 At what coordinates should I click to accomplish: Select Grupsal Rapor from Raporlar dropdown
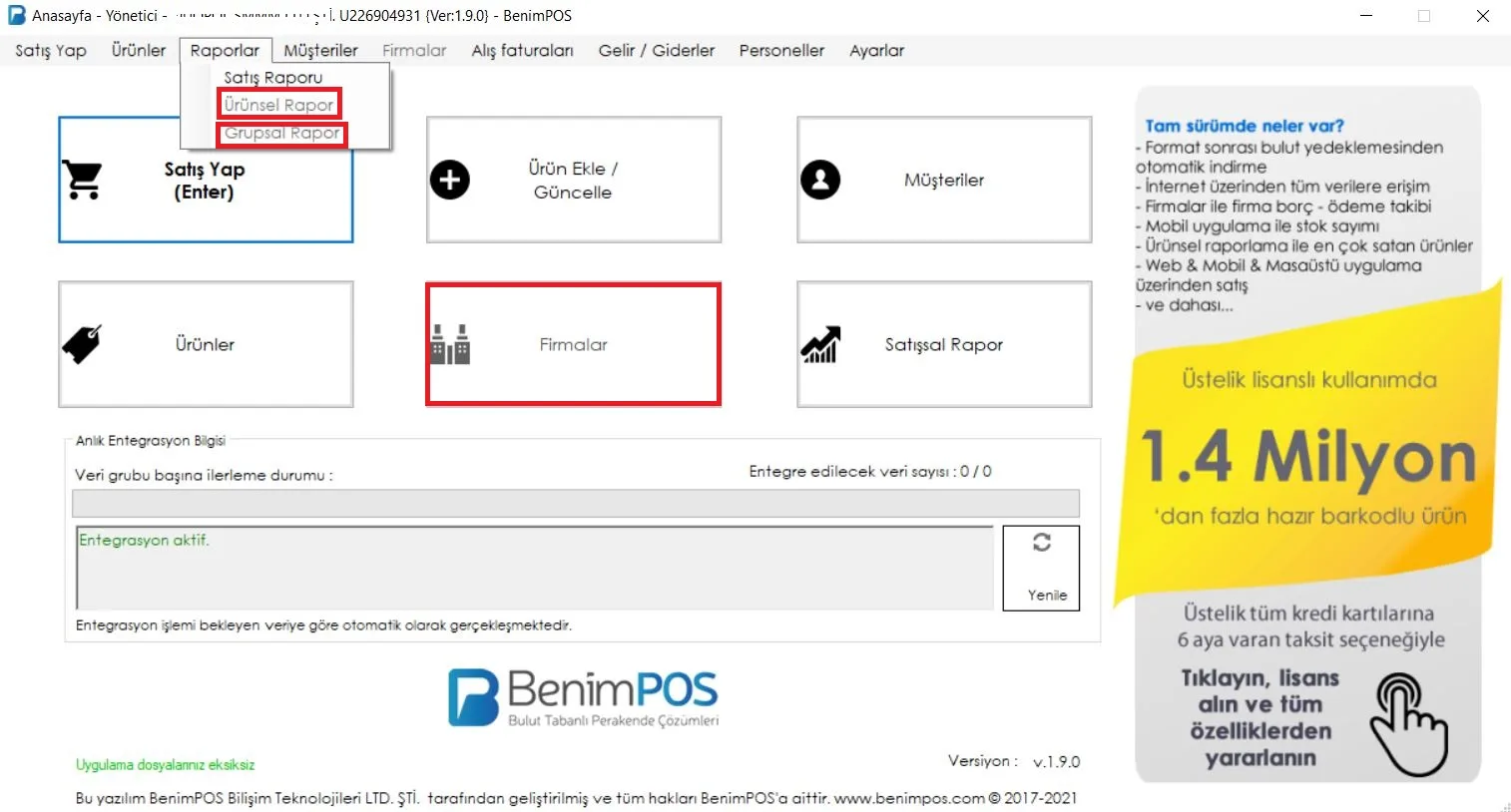coord(282,133)
